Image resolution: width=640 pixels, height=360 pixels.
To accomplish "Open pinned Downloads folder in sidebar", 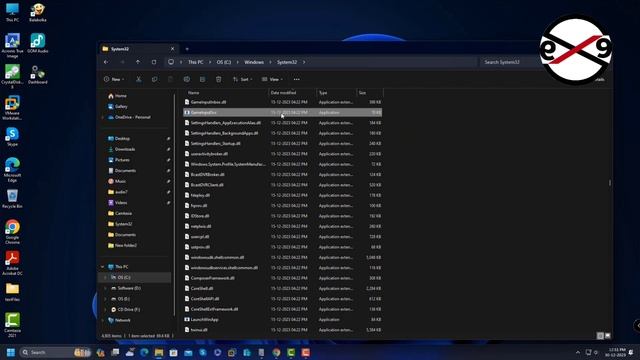I will coord(121,149).
